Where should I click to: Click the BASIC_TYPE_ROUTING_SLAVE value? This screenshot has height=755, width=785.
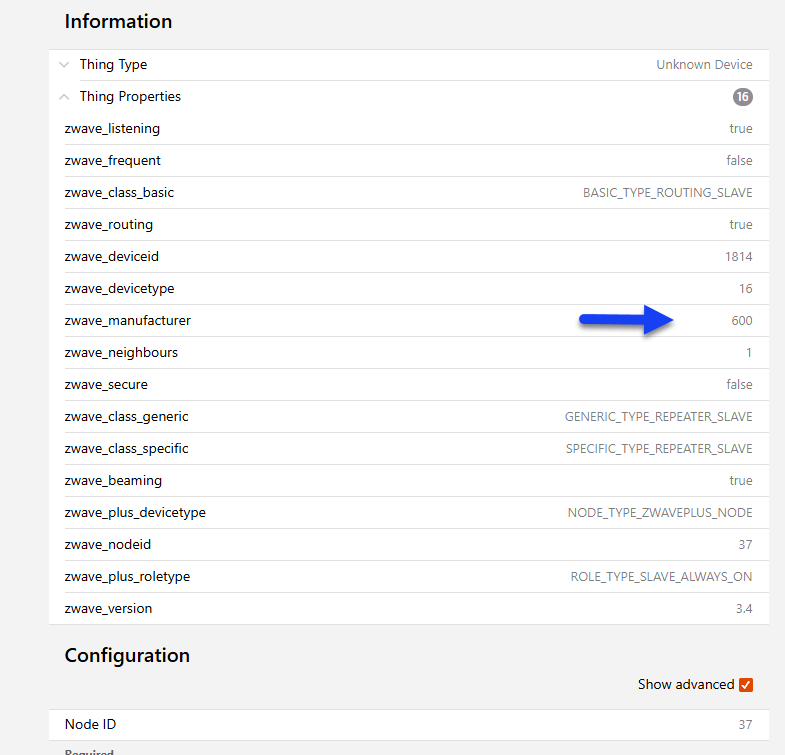pyautogui.click(x=667, y=193)
